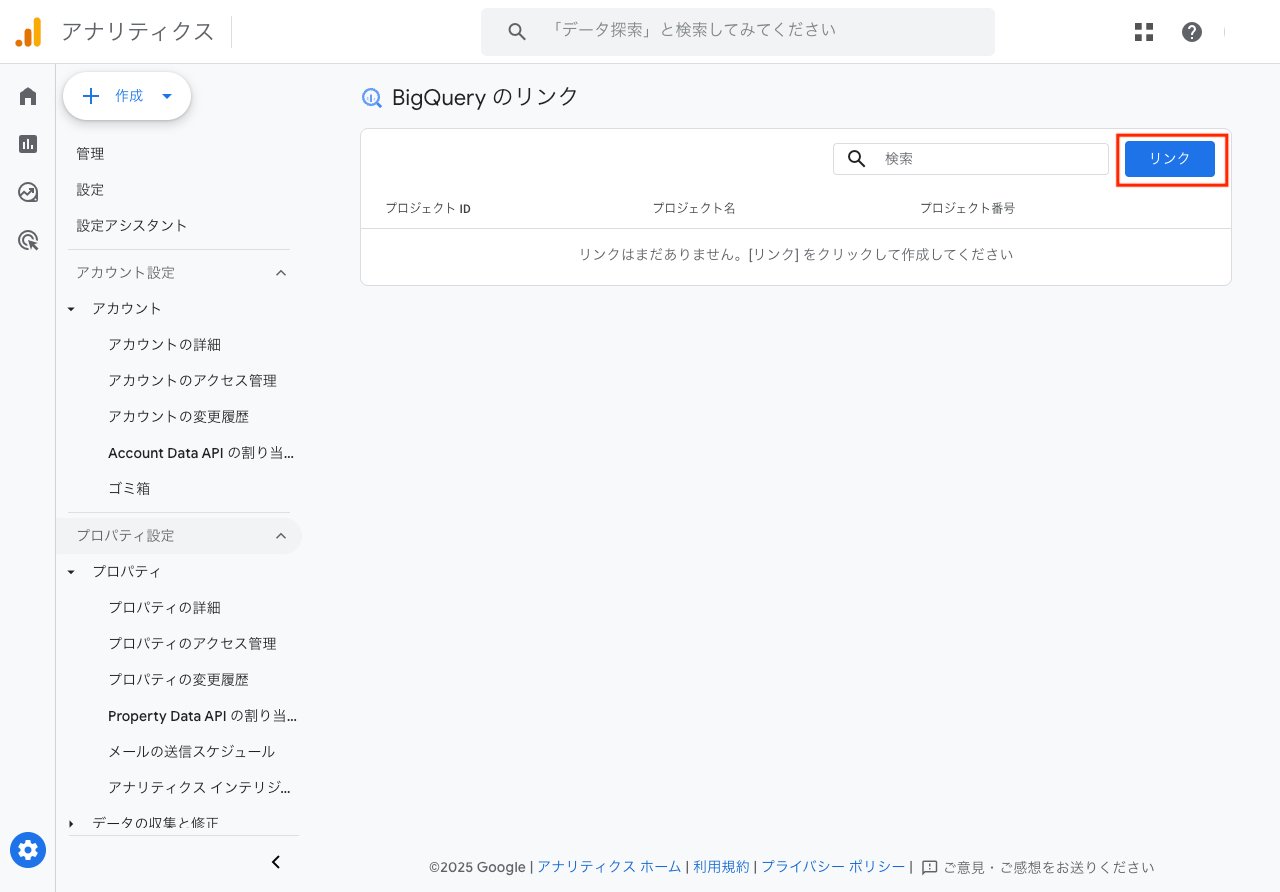Collapse the sidebar with the chevron arrow
This screenshot has height=892, width=1280.
(x=275, y=861)
